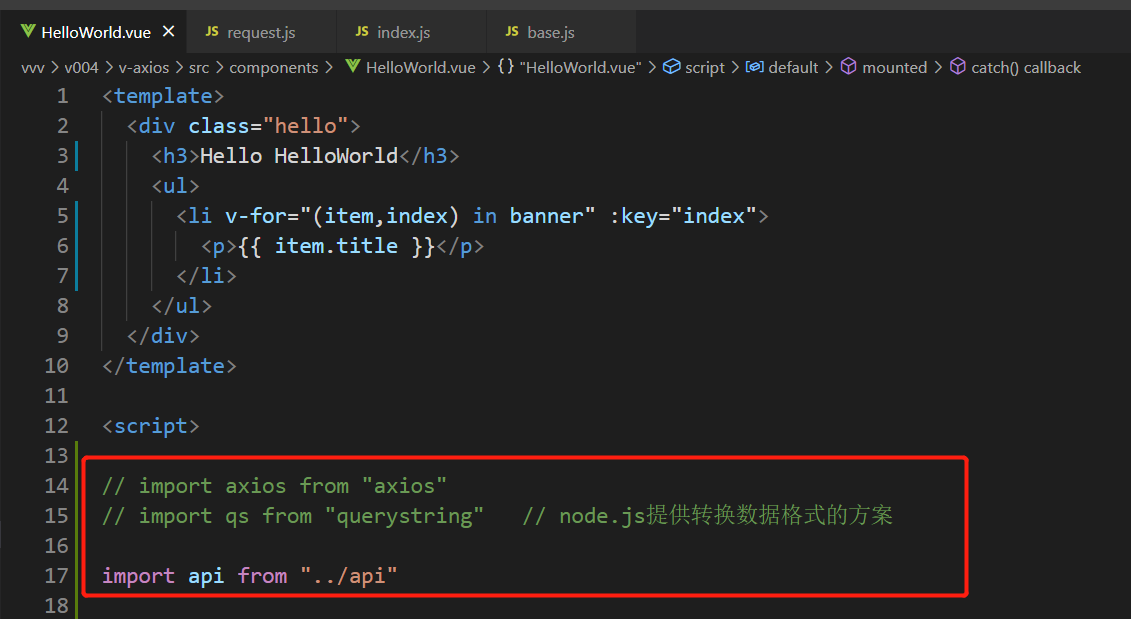
Task: Activate the HelloWorld.vue tab
Action: 96,32
